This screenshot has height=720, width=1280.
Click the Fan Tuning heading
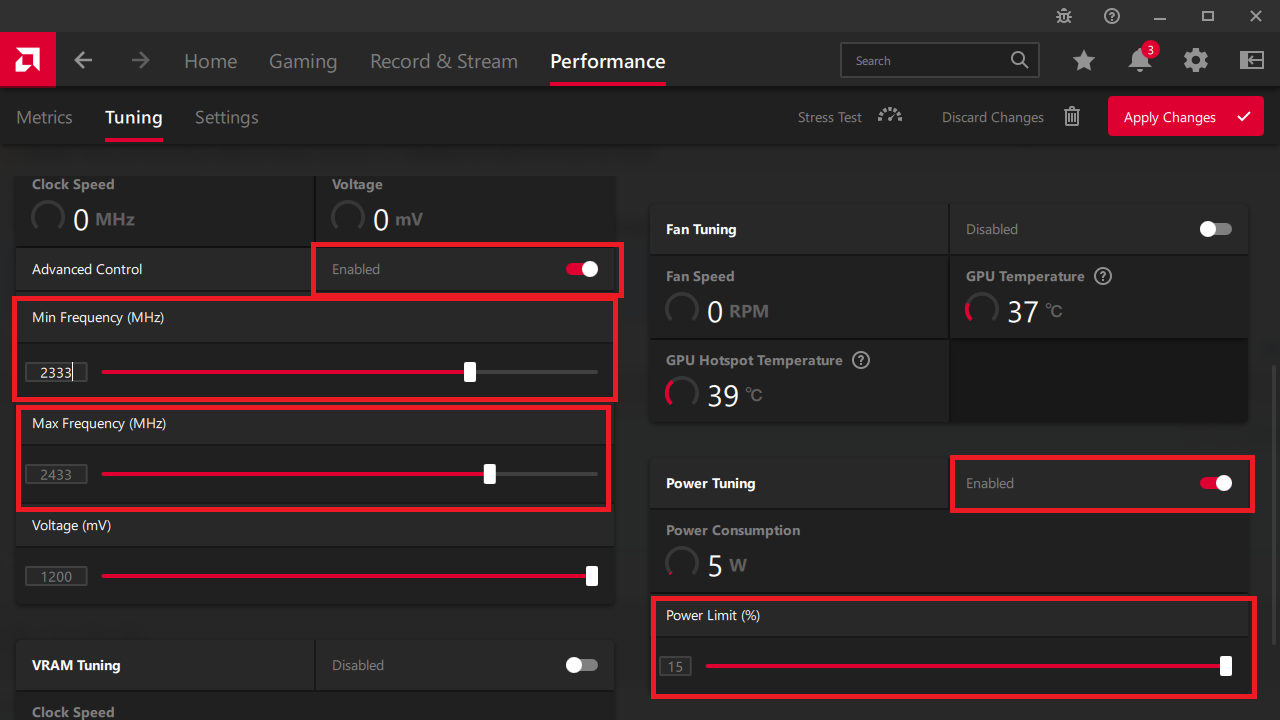point(701,229)
